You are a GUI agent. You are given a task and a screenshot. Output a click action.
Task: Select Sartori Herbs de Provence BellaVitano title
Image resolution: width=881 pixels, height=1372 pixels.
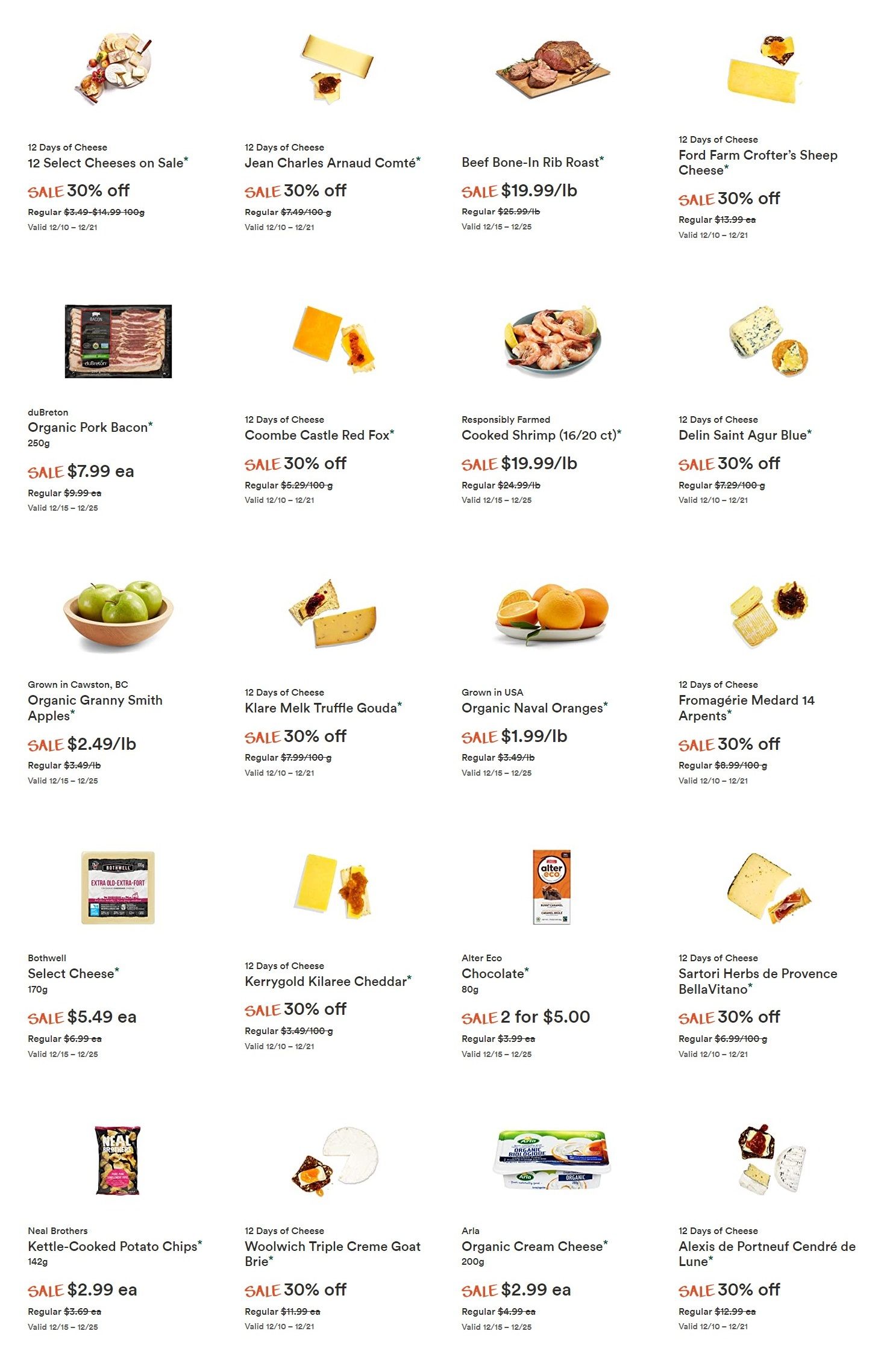(758, 981)
